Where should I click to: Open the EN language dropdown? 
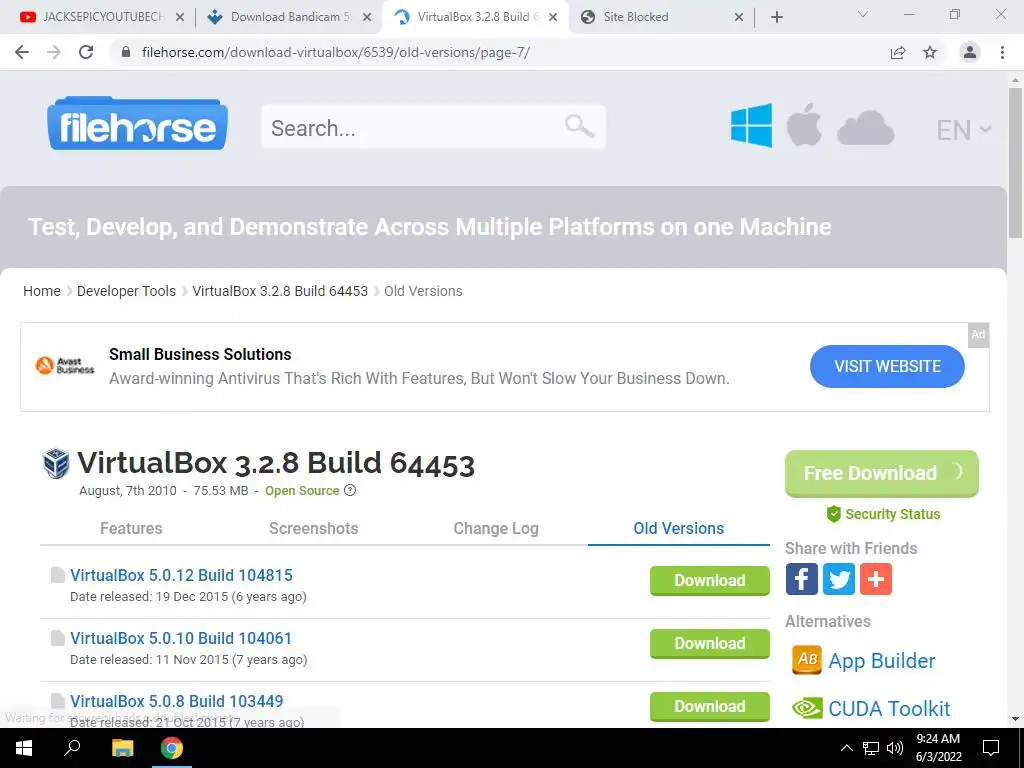(964, 130)
